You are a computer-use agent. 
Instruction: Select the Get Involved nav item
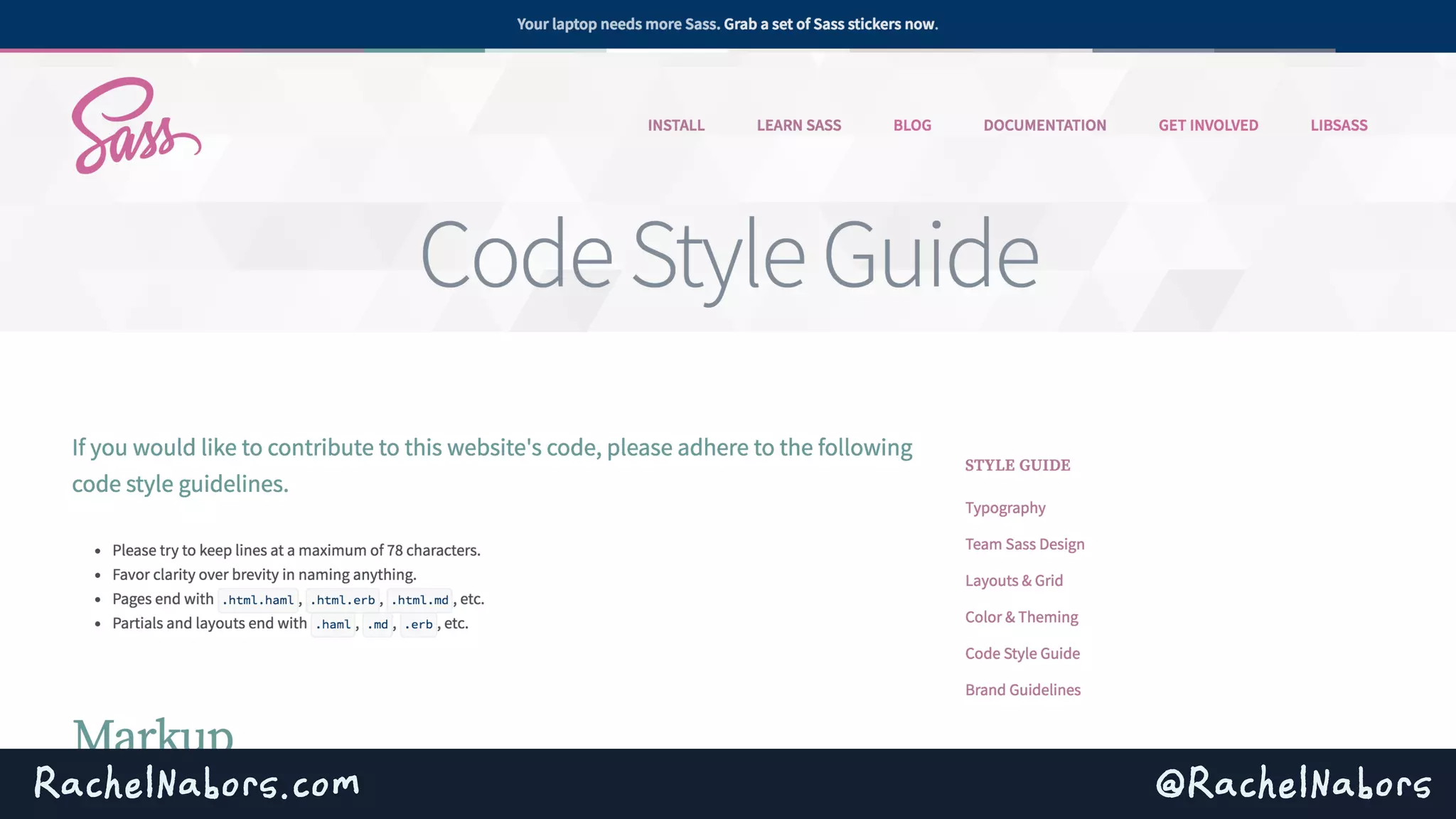point(1208,125)
